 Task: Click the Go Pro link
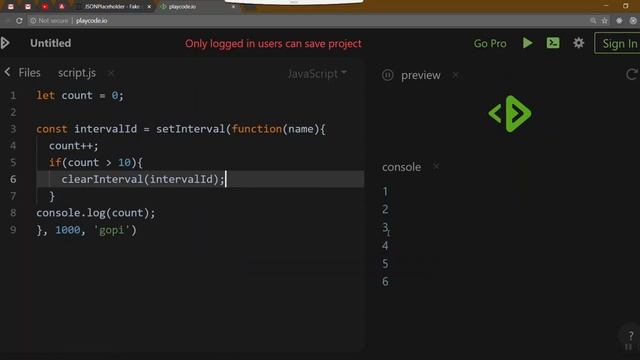490,44
